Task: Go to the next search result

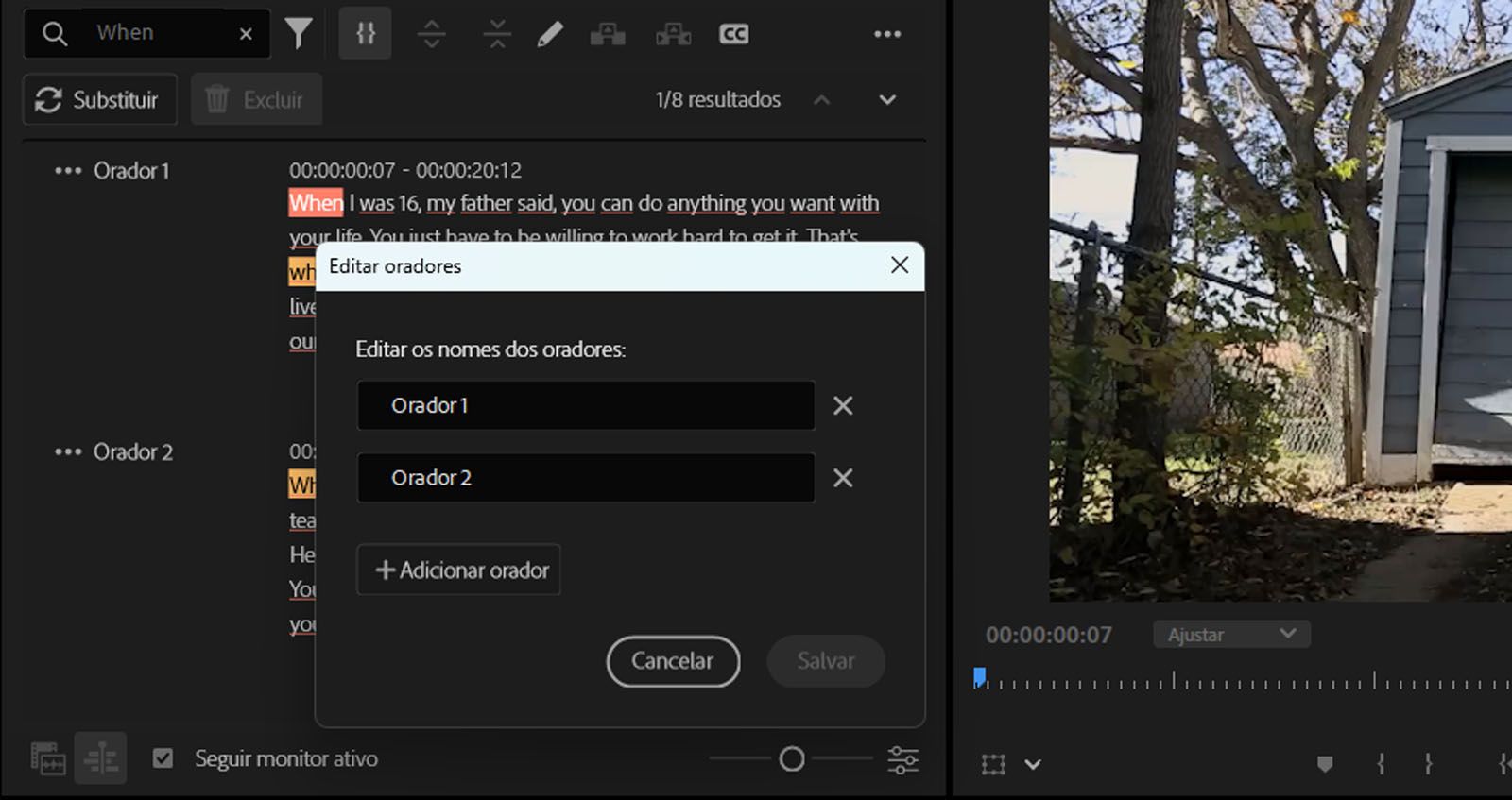Action: [x=887, y=99]
